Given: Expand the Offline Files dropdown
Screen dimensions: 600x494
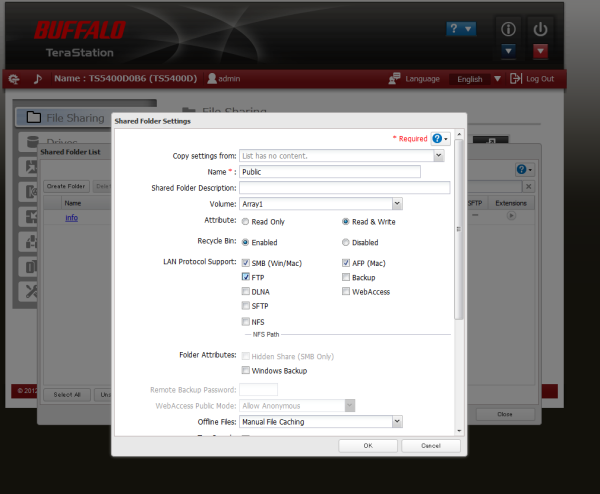Looking at the screenshot, I should (396, 422).
